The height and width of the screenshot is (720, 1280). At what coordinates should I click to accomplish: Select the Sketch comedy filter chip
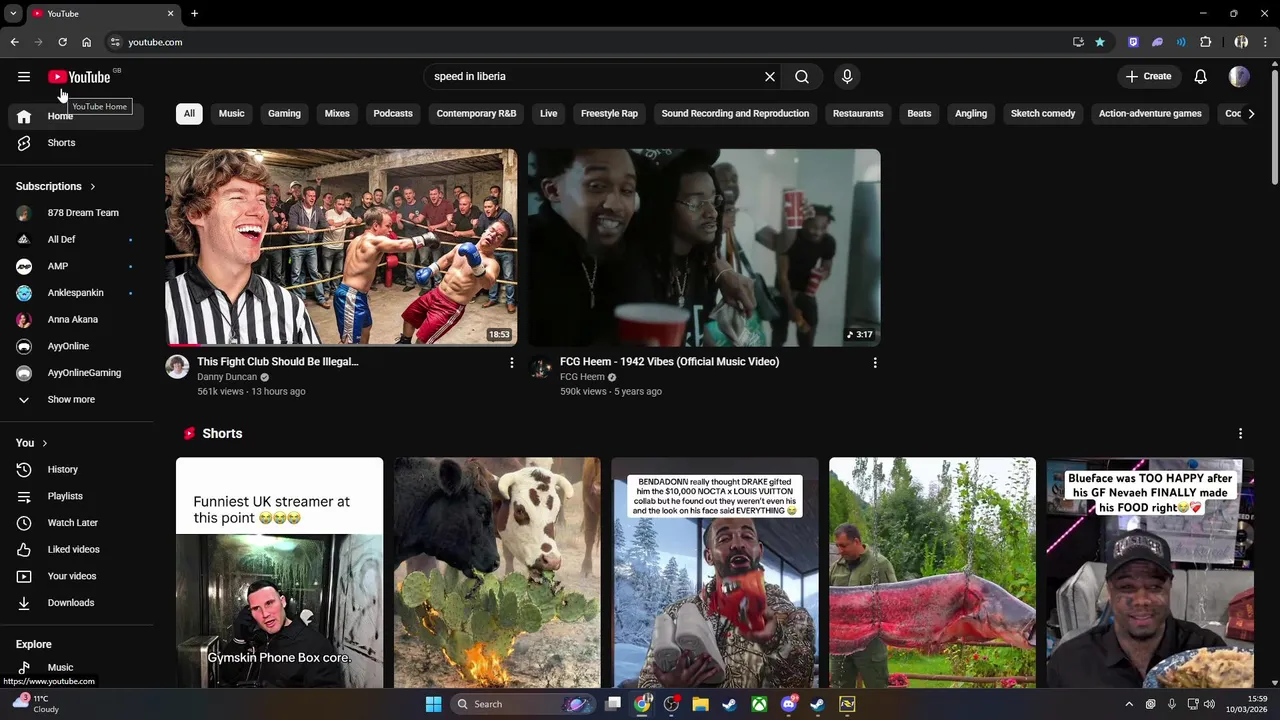pos(1043,114)
